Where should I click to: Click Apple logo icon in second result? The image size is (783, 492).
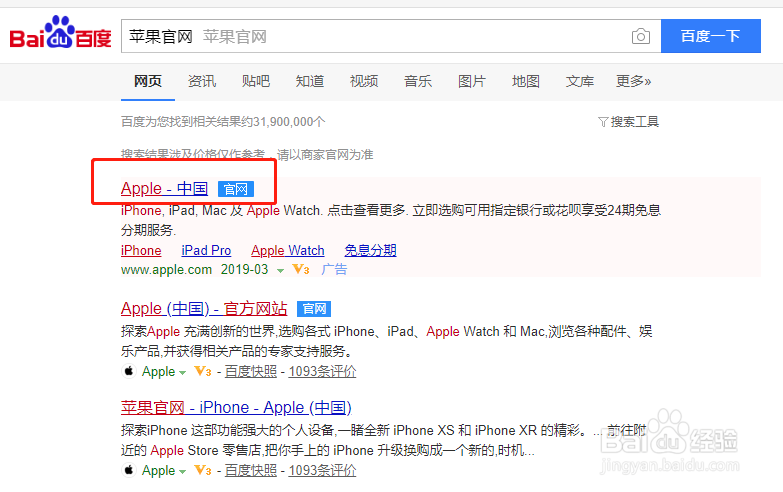point(129,371)
